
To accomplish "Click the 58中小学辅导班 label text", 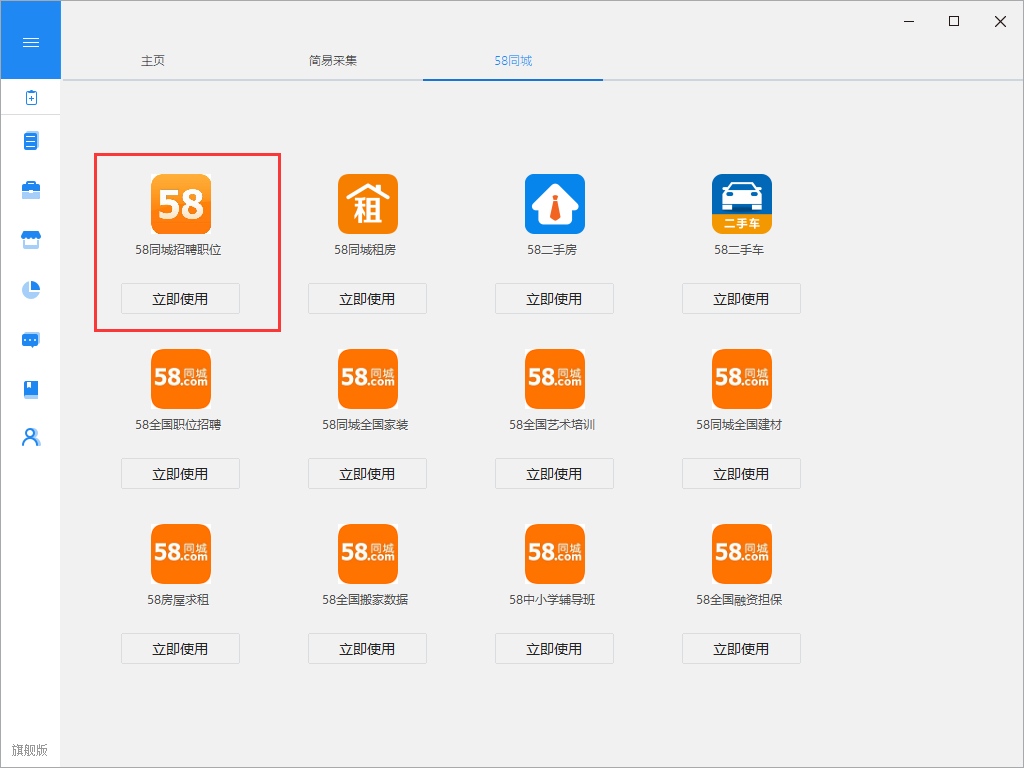I will pyautogui.click(x=552, y=600).
